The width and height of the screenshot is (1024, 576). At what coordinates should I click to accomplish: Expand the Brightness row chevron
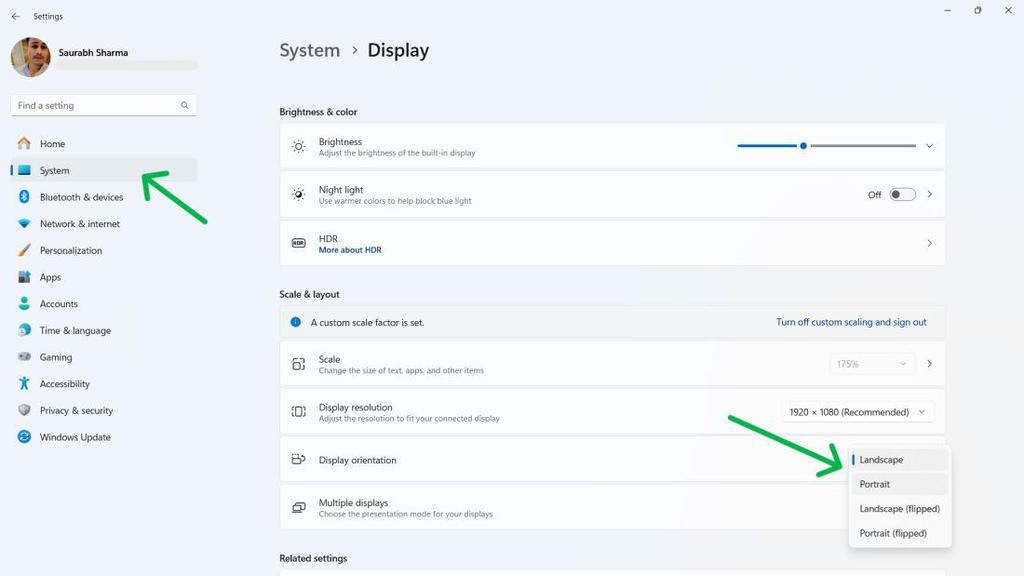(928, 145)
